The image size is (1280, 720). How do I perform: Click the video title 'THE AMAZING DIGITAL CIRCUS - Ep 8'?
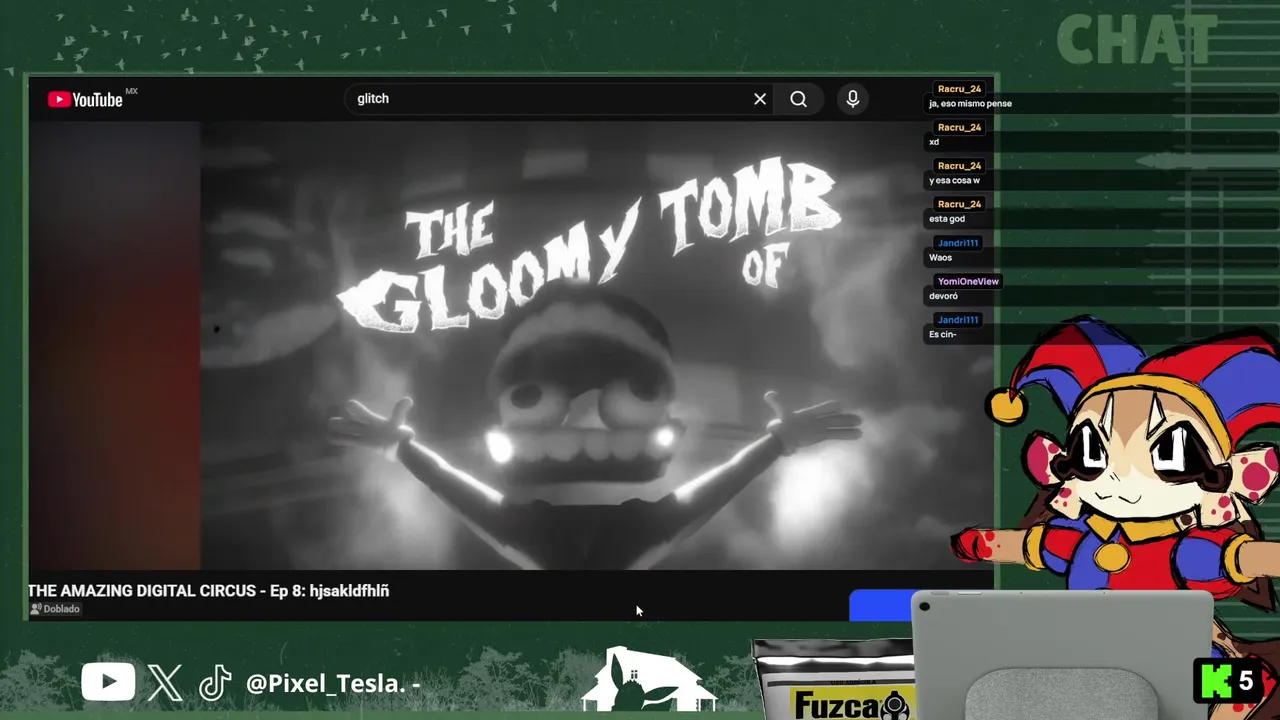pos(208,591)
